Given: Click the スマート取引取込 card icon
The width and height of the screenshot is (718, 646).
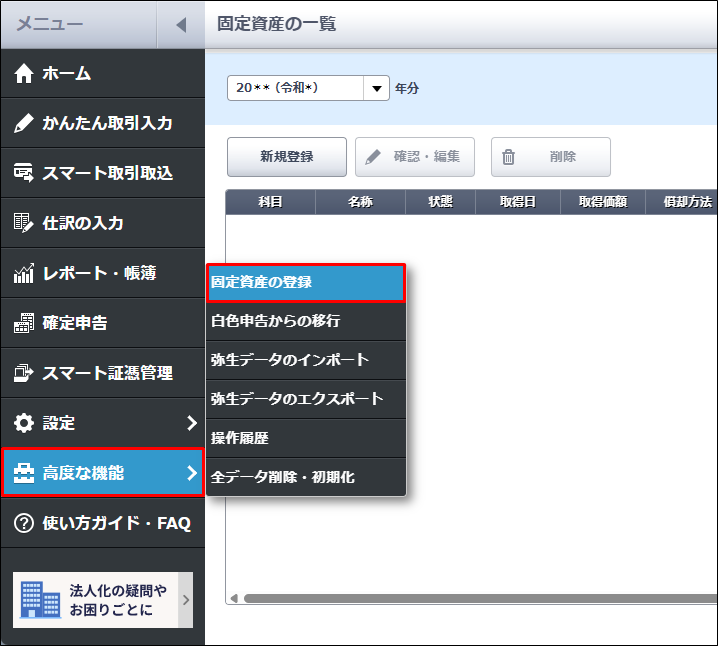Looking at the screenshot, I should [x=24, y=174].
